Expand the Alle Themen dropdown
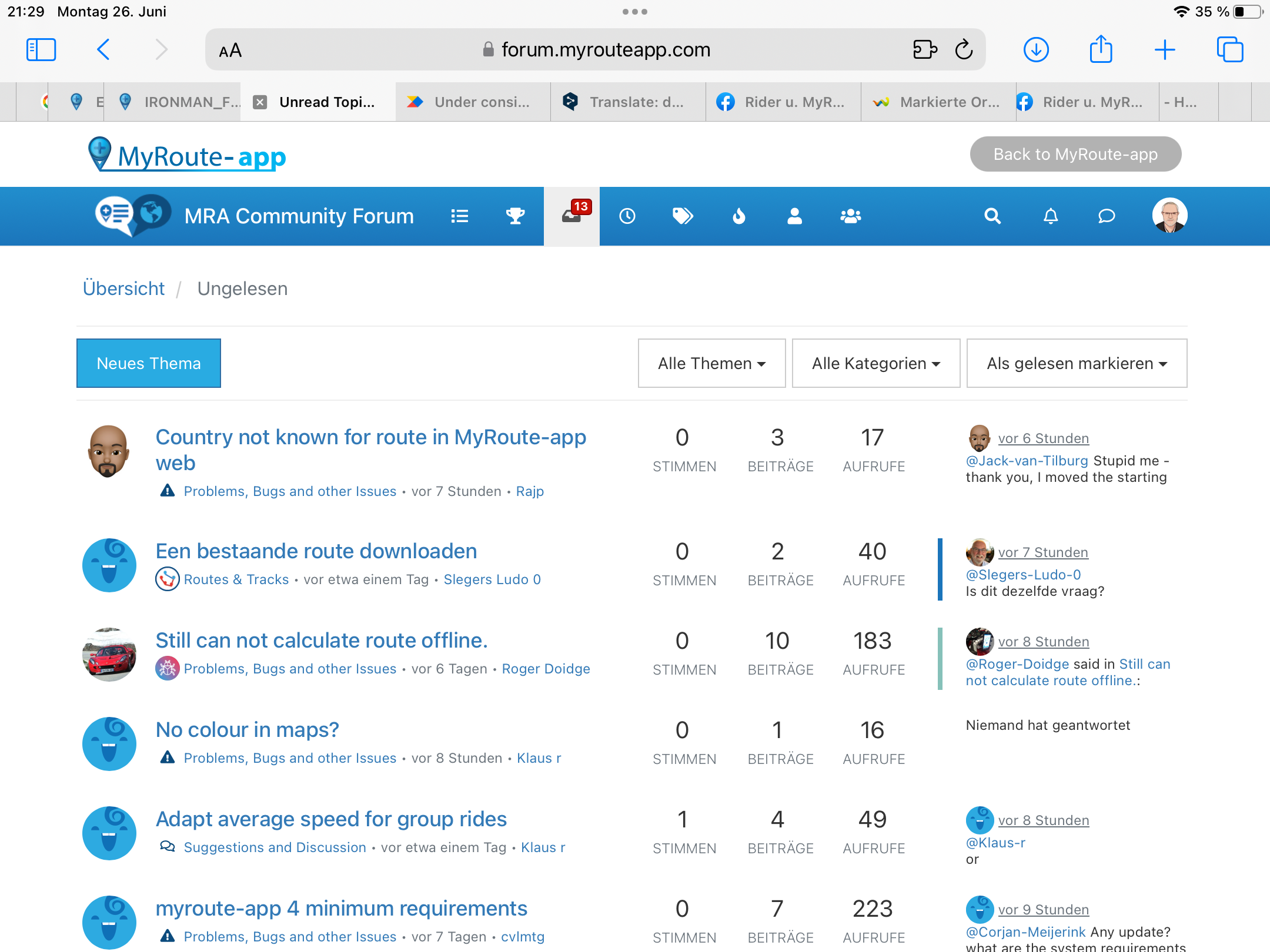This screenshot has width=1270, height=952. pyautogui.click(x=711, y=363)
